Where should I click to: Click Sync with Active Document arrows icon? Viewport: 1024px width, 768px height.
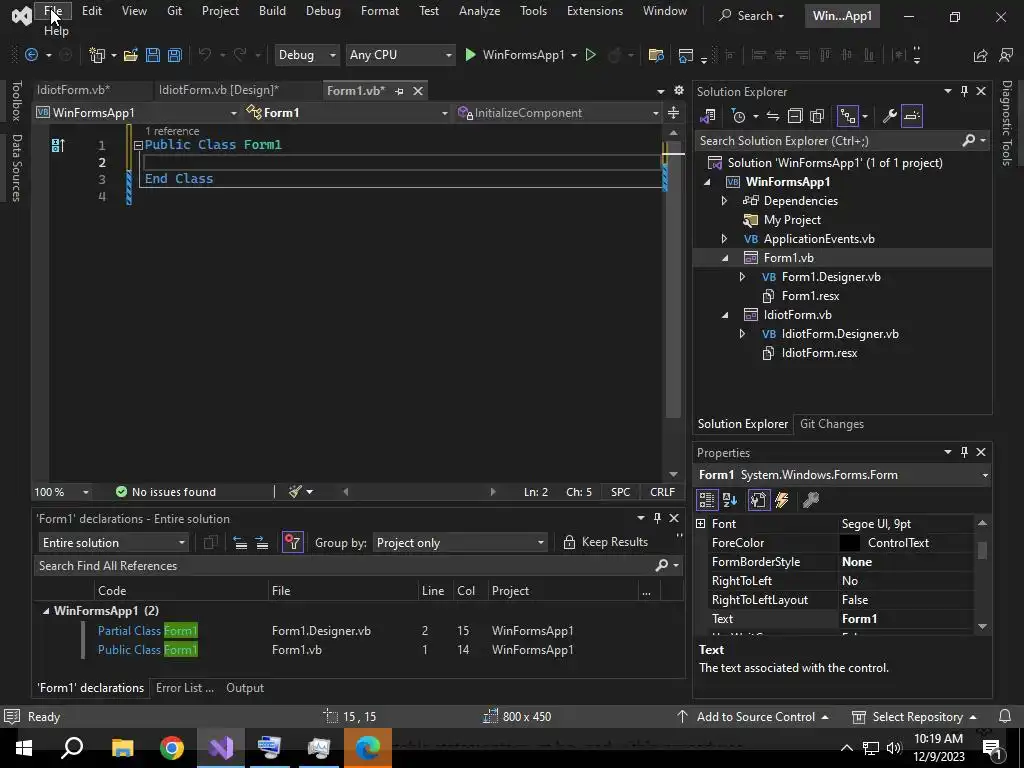[773, 116]
